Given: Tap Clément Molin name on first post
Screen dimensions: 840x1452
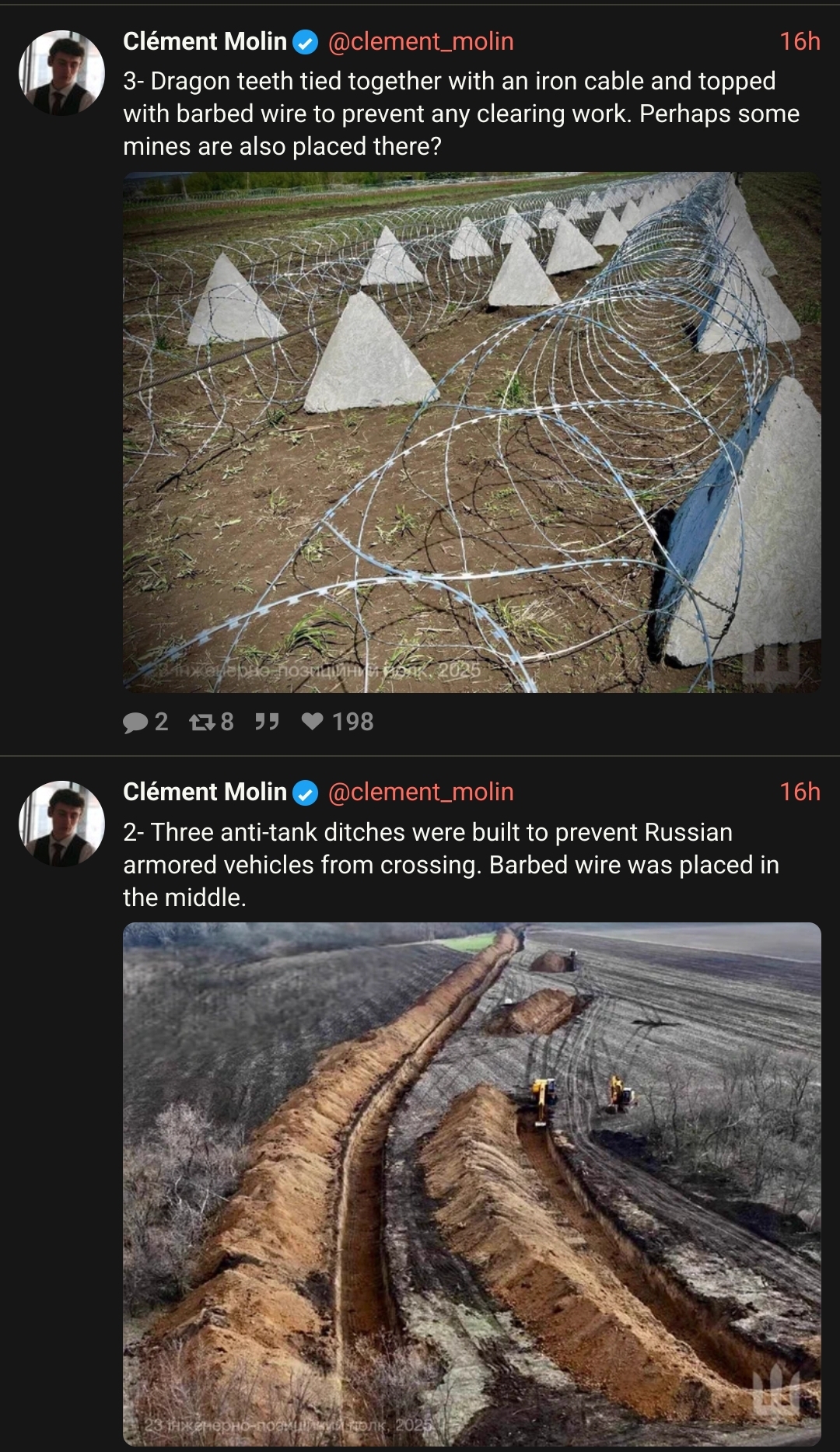Looking at the screenshot, I should point(205,41).
